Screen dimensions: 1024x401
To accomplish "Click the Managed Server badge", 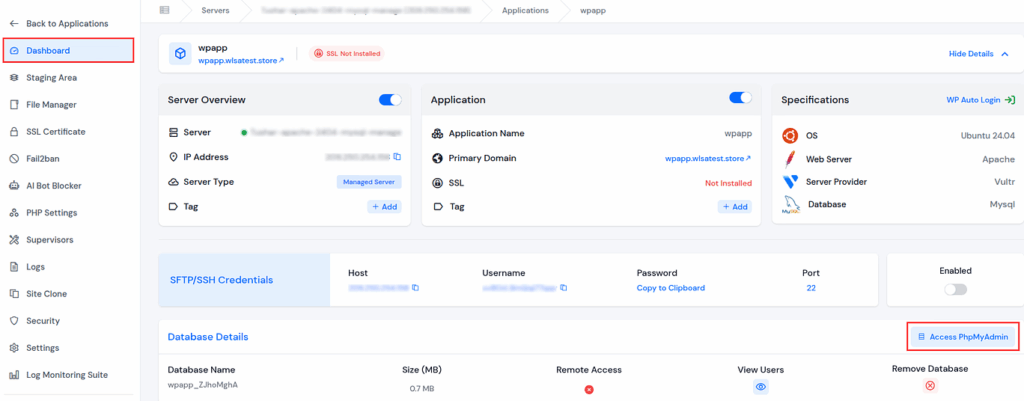I will point(369,182).
